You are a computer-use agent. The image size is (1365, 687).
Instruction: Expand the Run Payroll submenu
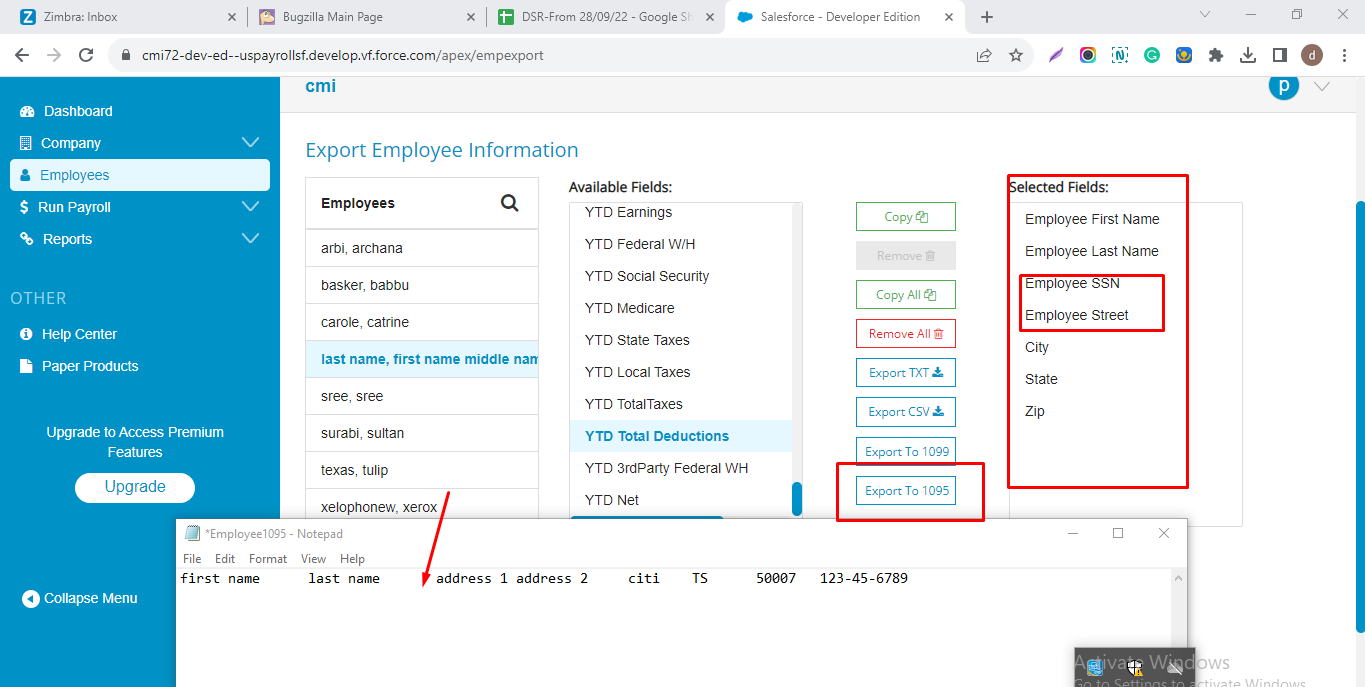click(250, 207)
